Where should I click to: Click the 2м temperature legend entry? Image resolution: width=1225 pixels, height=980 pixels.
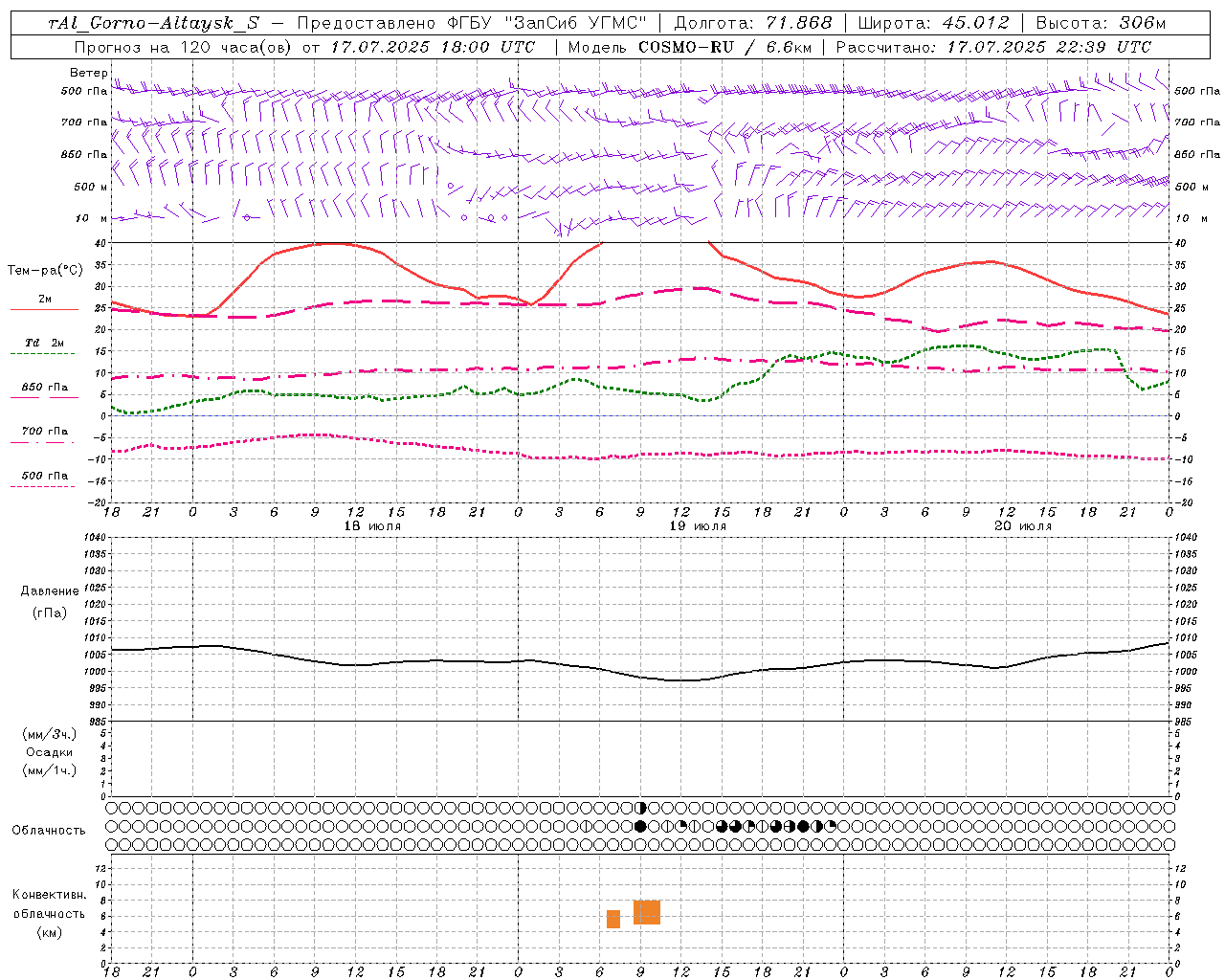[44, 300]
